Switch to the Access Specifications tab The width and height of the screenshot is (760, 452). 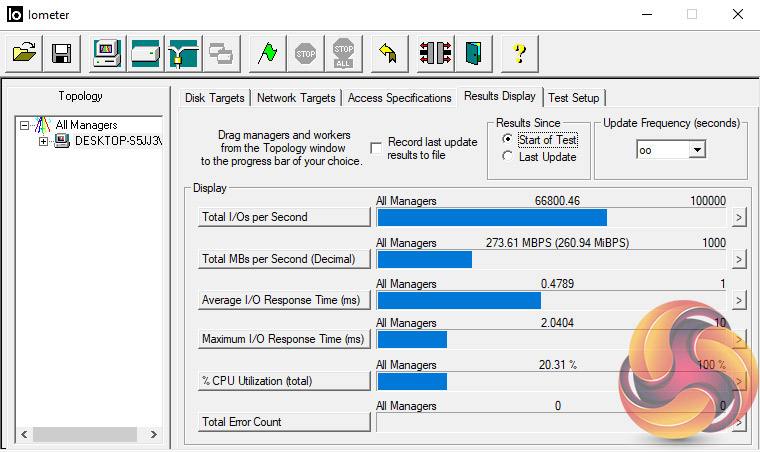click(x=399, y=98)
